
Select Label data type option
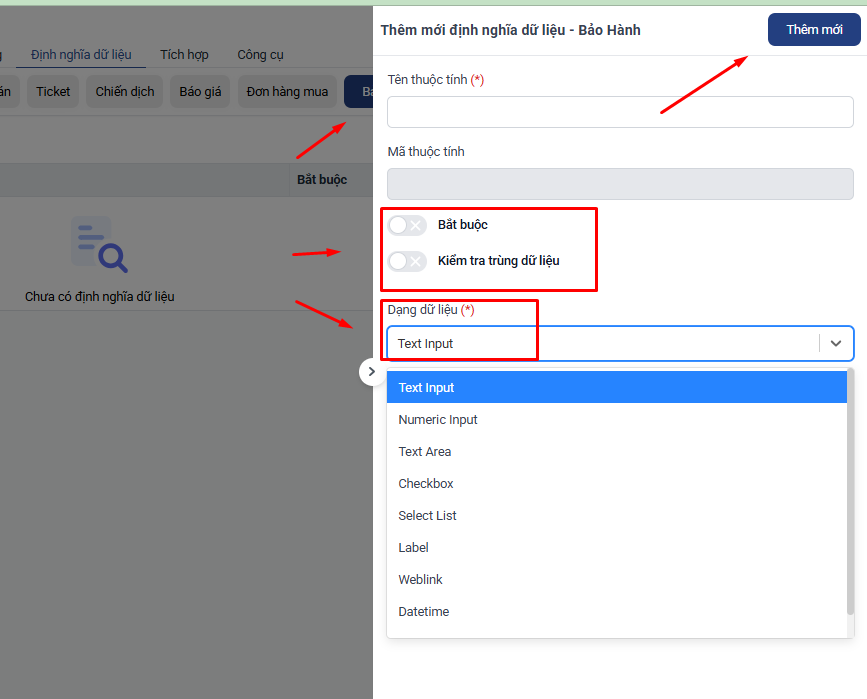[x=414, y=548]
